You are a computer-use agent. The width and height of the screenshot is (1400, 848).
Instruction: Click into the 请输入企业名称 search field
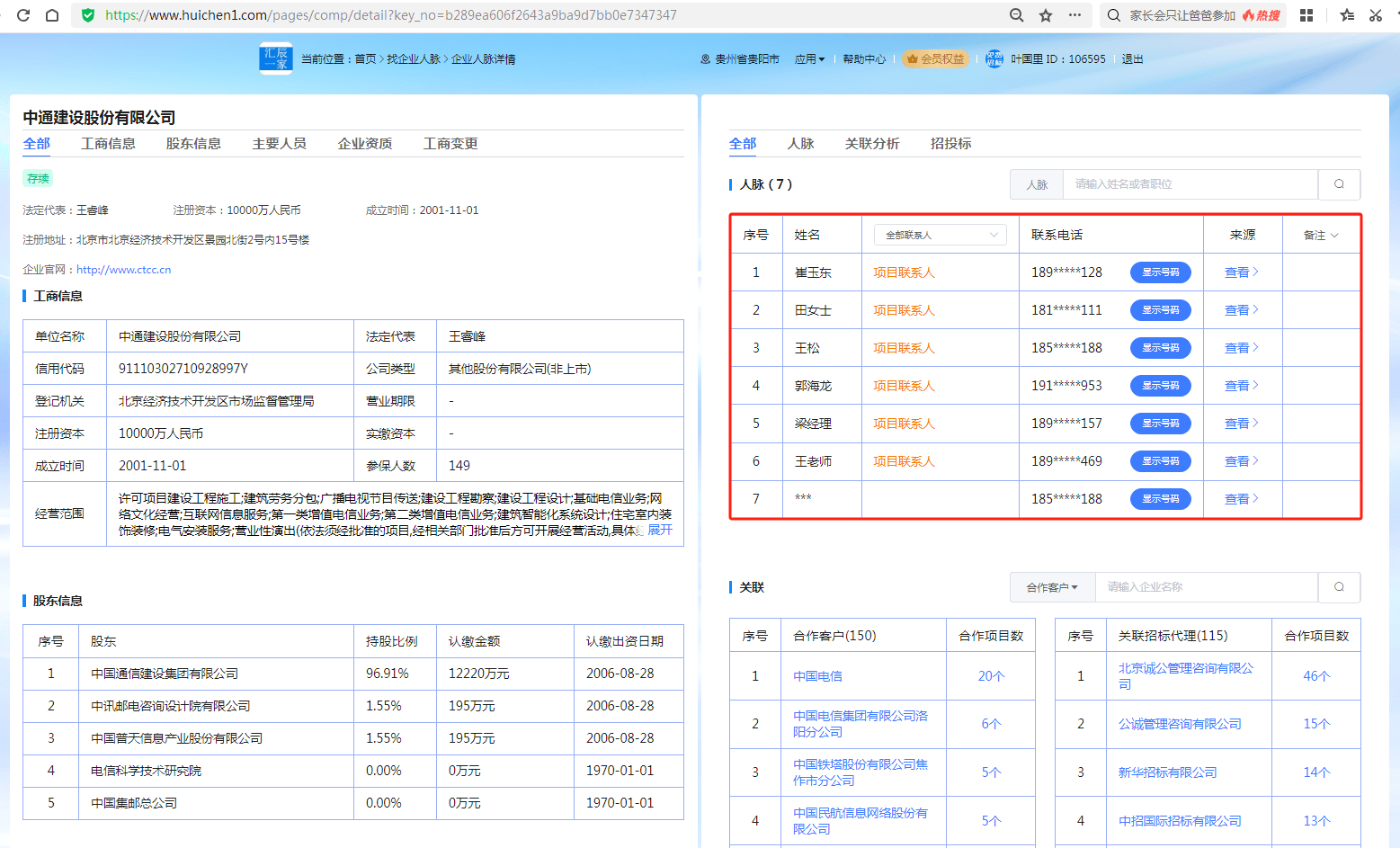pos(1206,587)
